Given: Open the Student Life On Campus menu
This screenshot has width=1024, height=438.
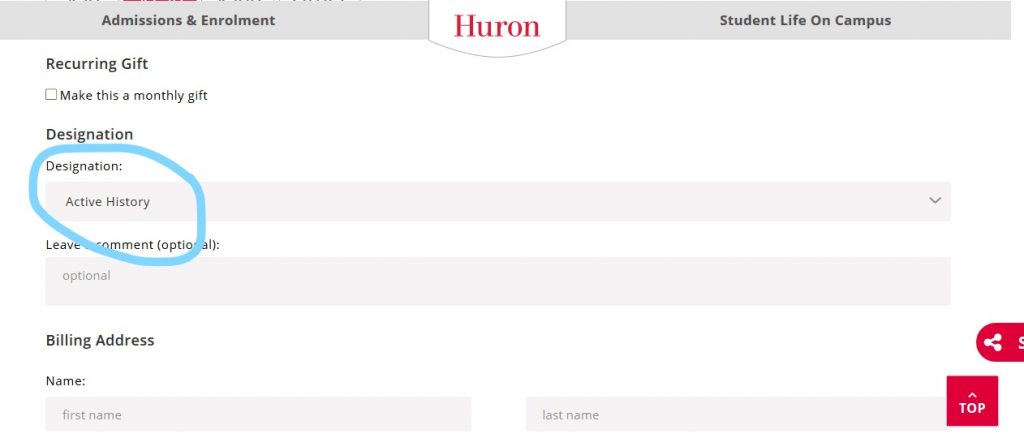Looking at the screenshot, I should [x=805, y=20].
